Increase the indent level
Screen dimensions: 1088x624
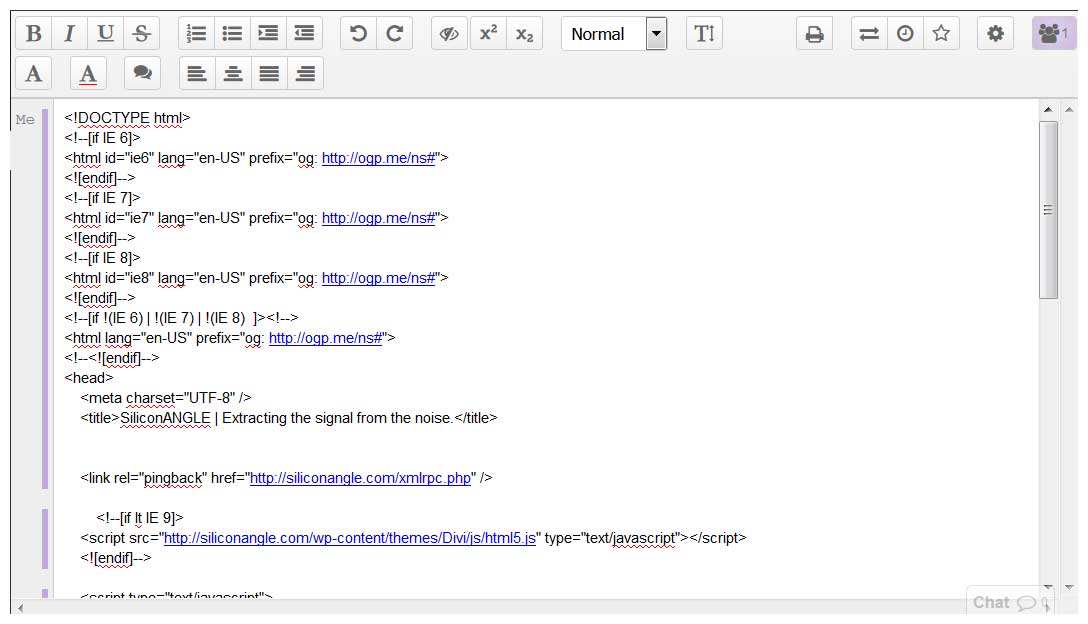pos(269,33)
